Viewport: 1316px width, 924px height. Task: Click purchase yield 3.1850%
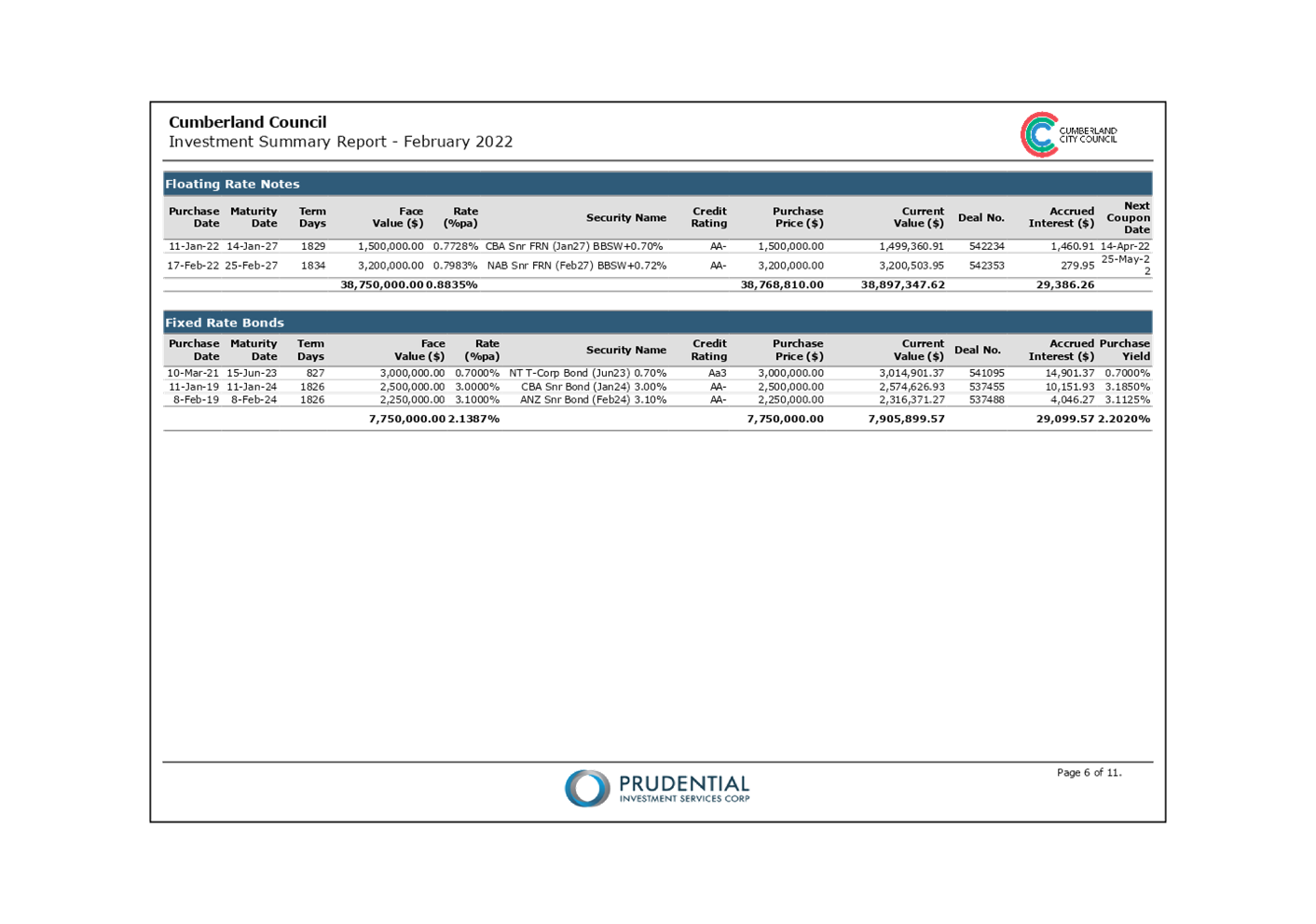pyautogui.click(x=1128, y=386)
